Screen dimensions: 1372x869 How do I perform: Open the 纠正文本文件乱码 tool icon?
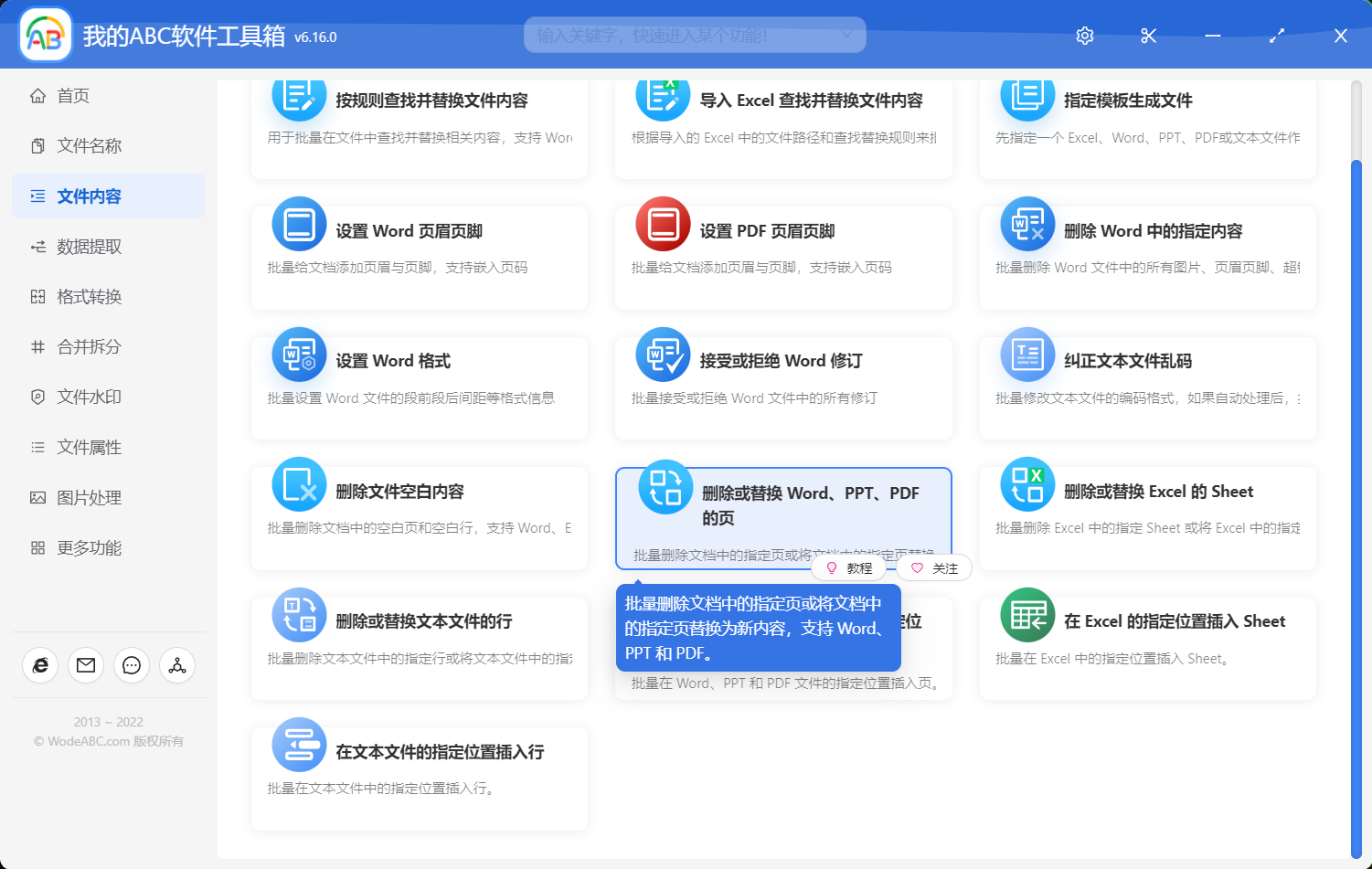1026,354
